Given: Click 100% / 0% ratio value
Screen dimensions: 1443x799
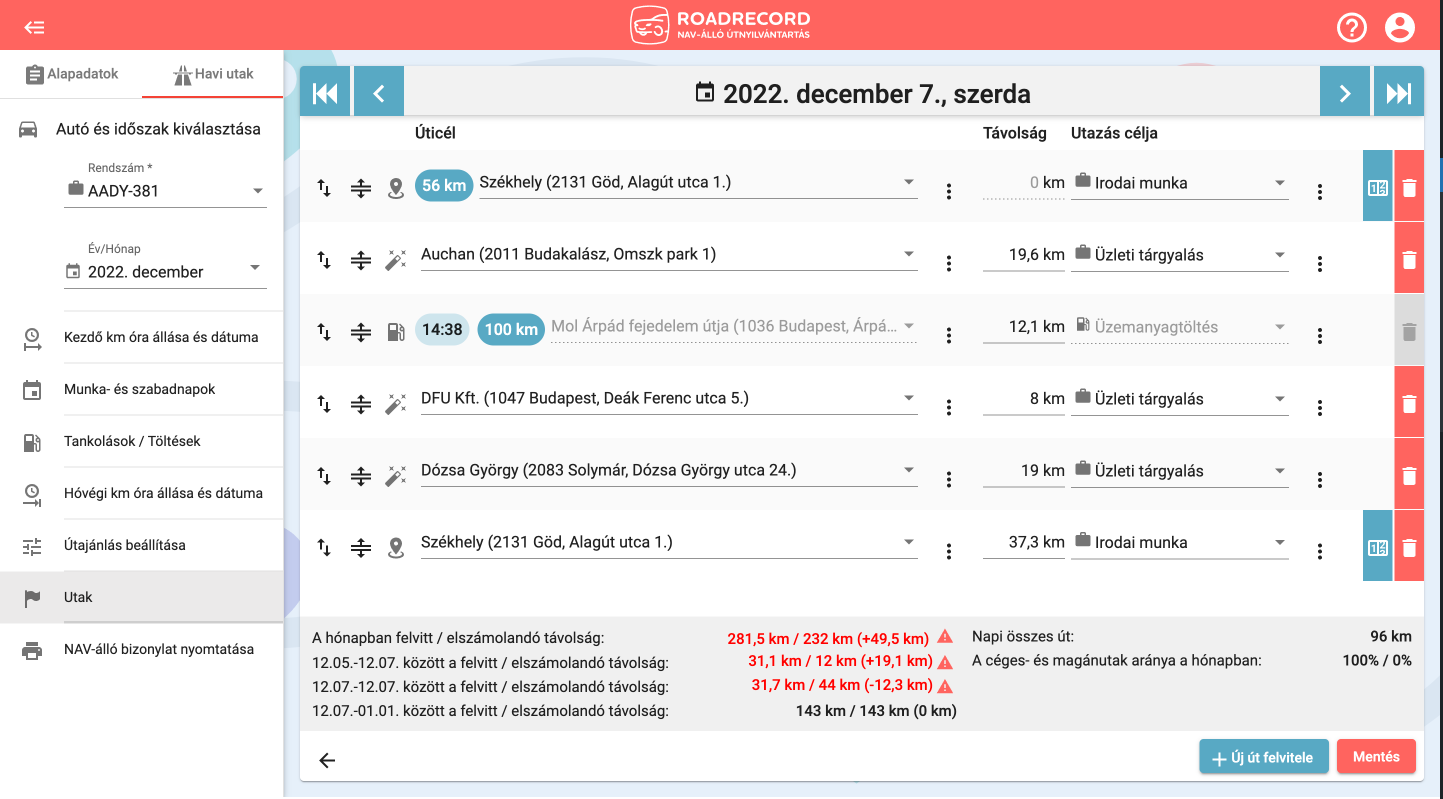Looking at the screenshot, I should (1377, 660).
